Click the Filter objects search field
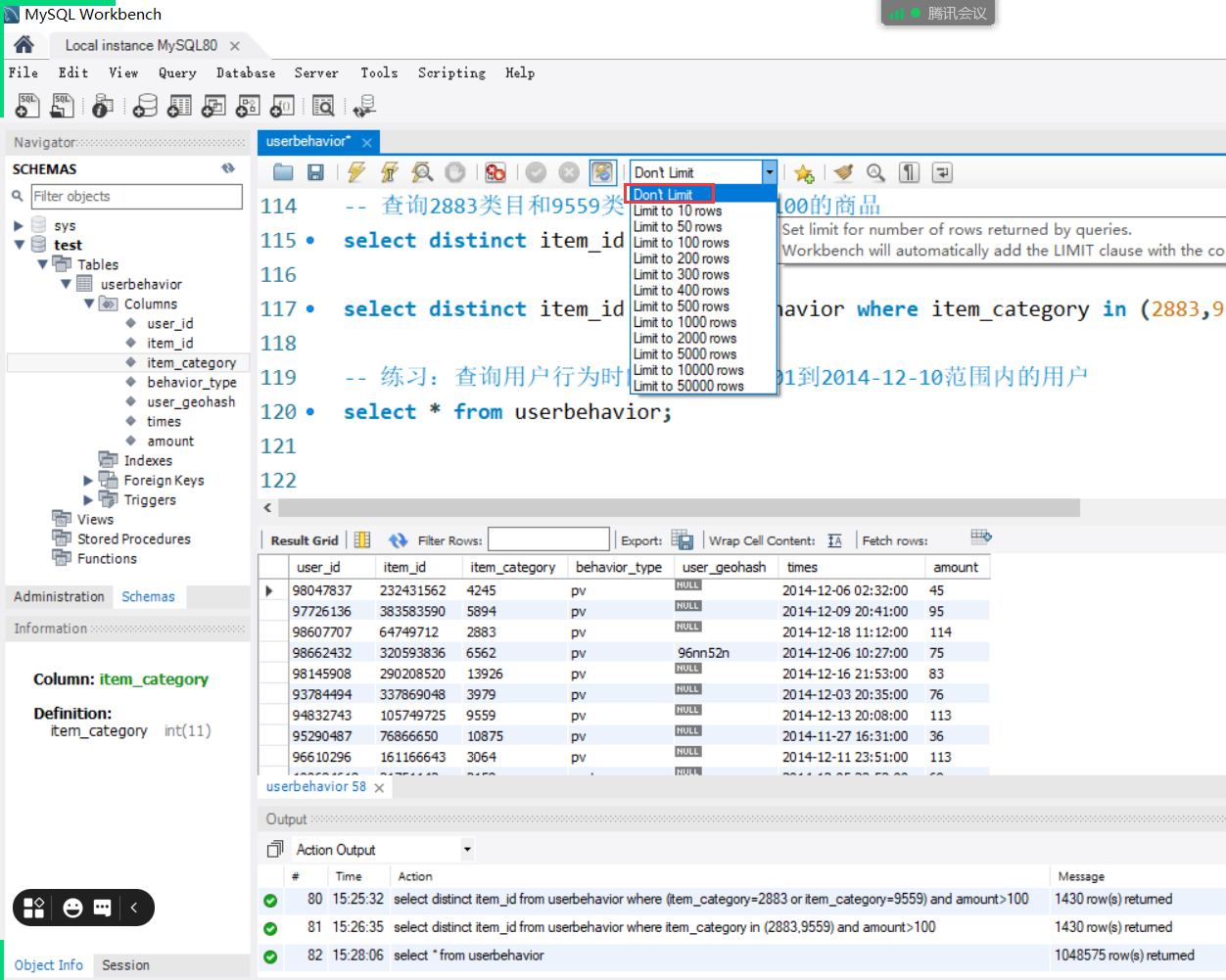This screenshot has height=980, width=1226. (x=136, y=196)
